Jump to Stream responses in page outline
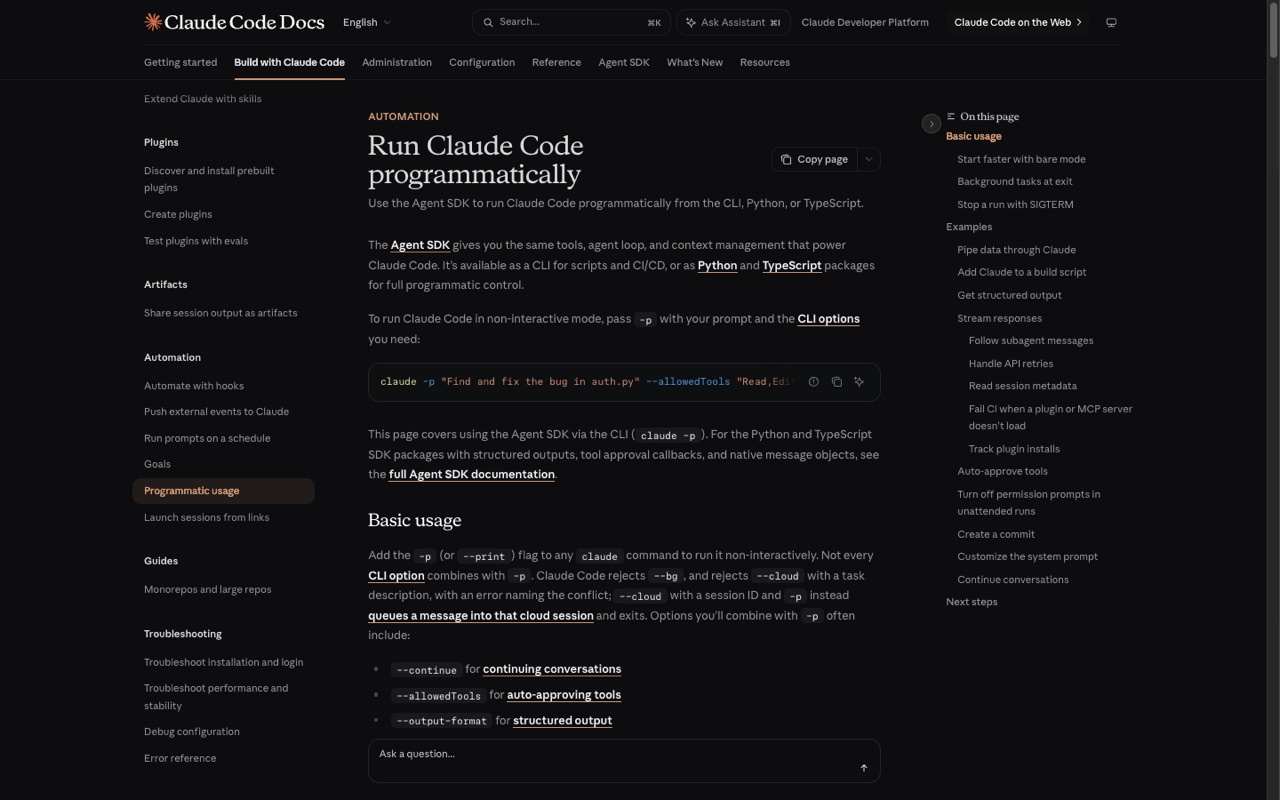 999,318
